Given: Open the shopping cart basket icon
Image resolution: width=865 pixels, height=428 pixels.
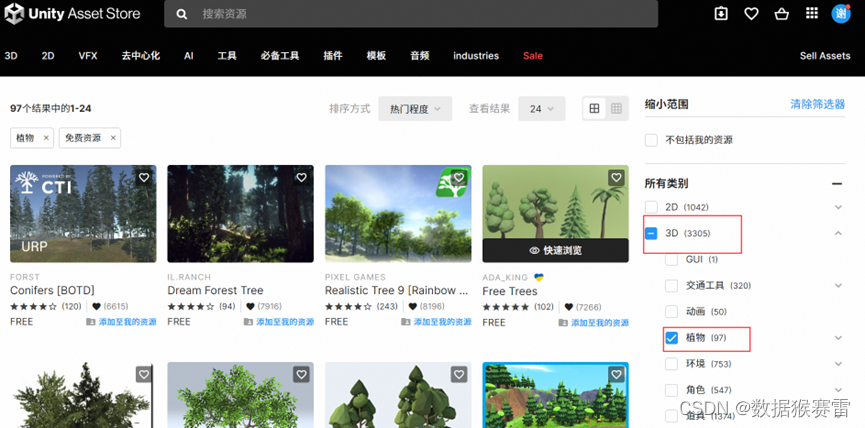Looking at the screenshot, I should tap(781, 14).
